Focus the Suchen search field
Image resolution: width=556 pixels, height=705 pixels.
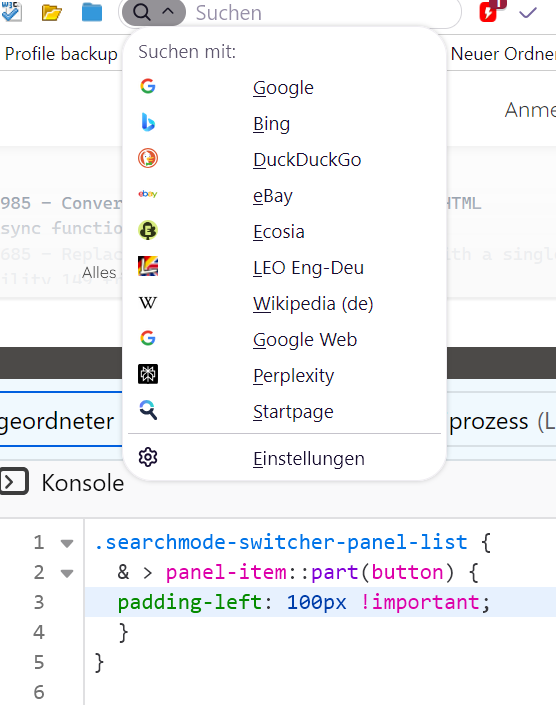pos(324,13)
